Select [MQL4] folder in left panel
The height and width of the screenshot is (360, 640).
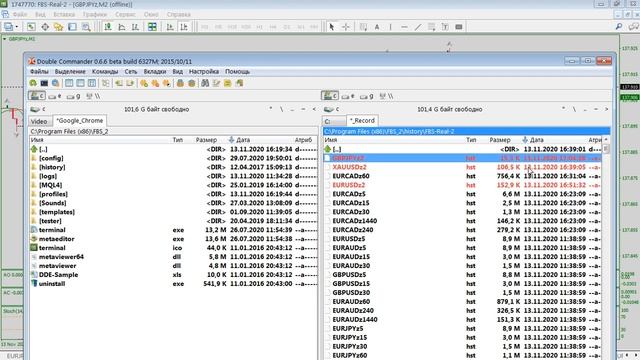point(173,185)
